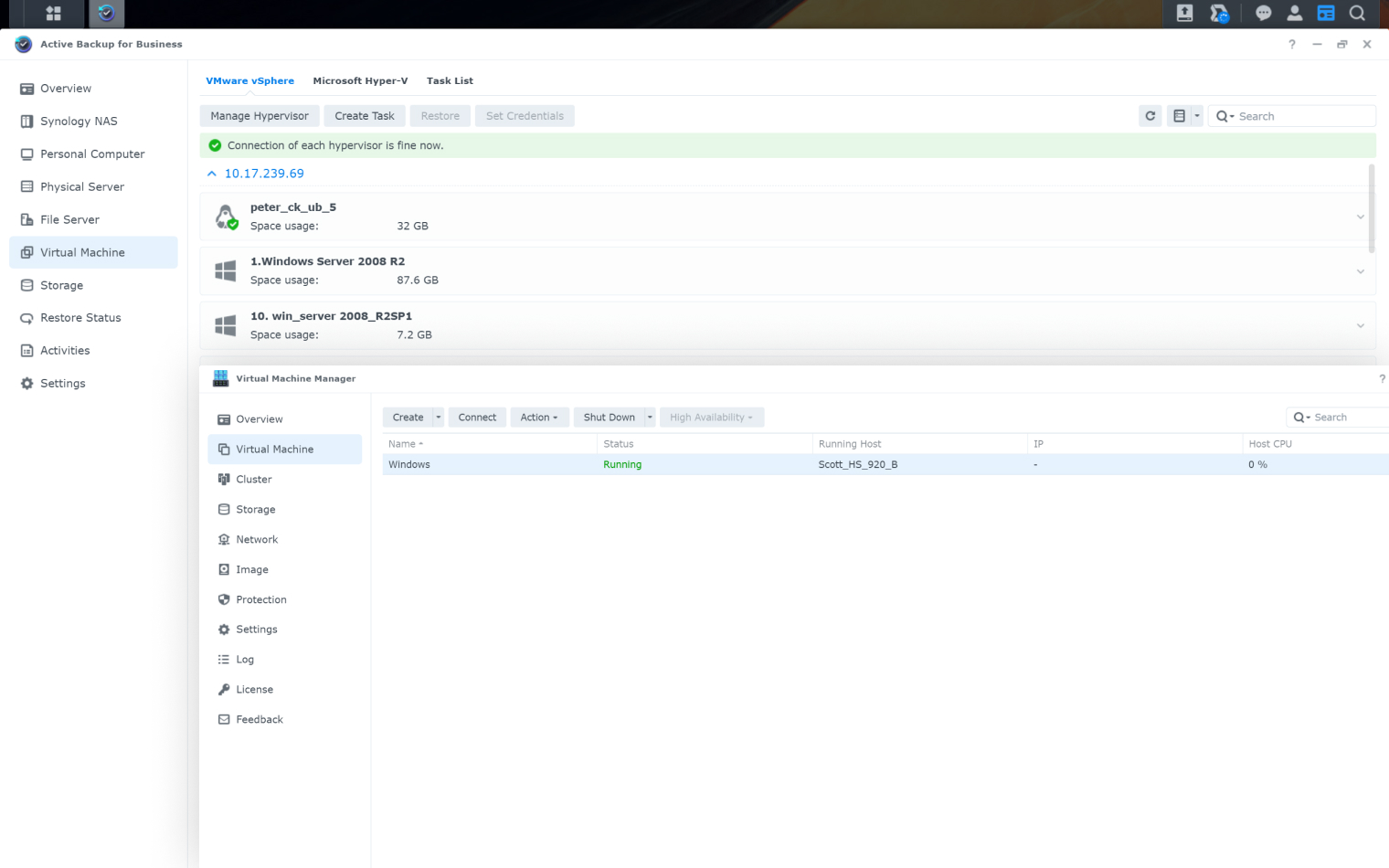The image size is (1389, 868).
Task: Select the Synology NAS sidebar item
Action: click(x=79, y=121)
